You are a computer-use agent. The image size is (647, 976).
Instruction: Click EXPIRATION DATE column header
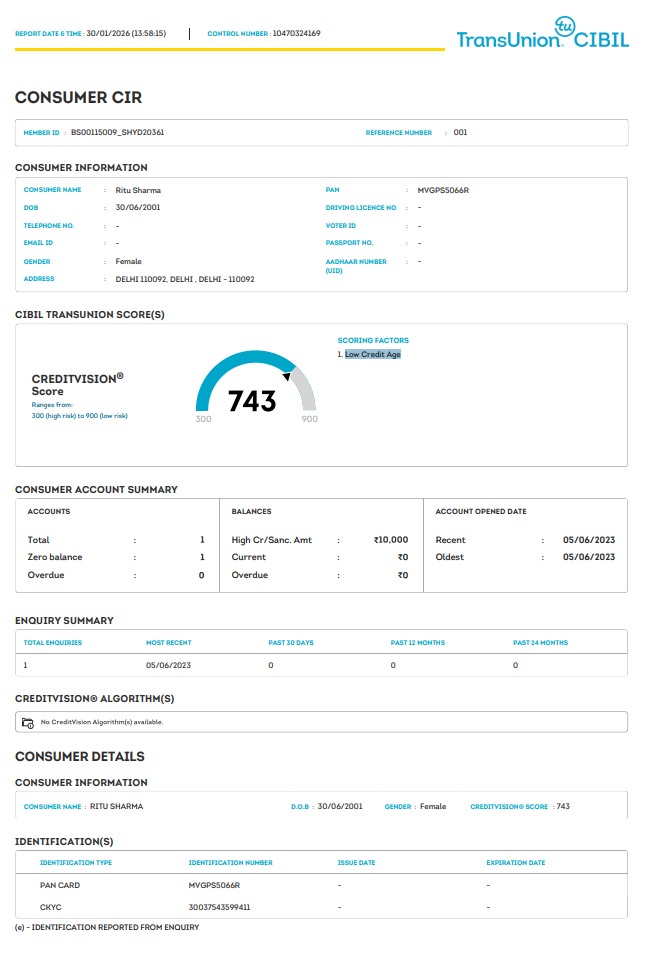(x=516, y=863)
